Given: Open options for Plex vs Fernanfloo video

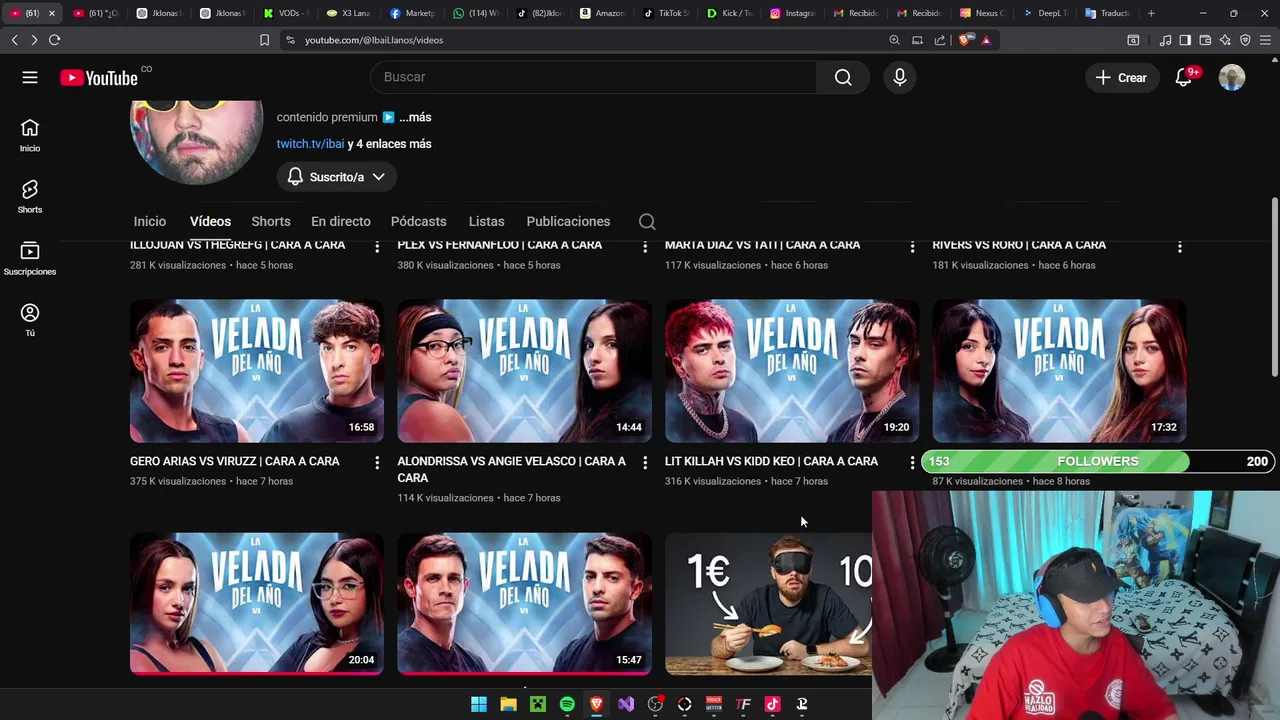Looking at the screenshot, I should 645,246.
